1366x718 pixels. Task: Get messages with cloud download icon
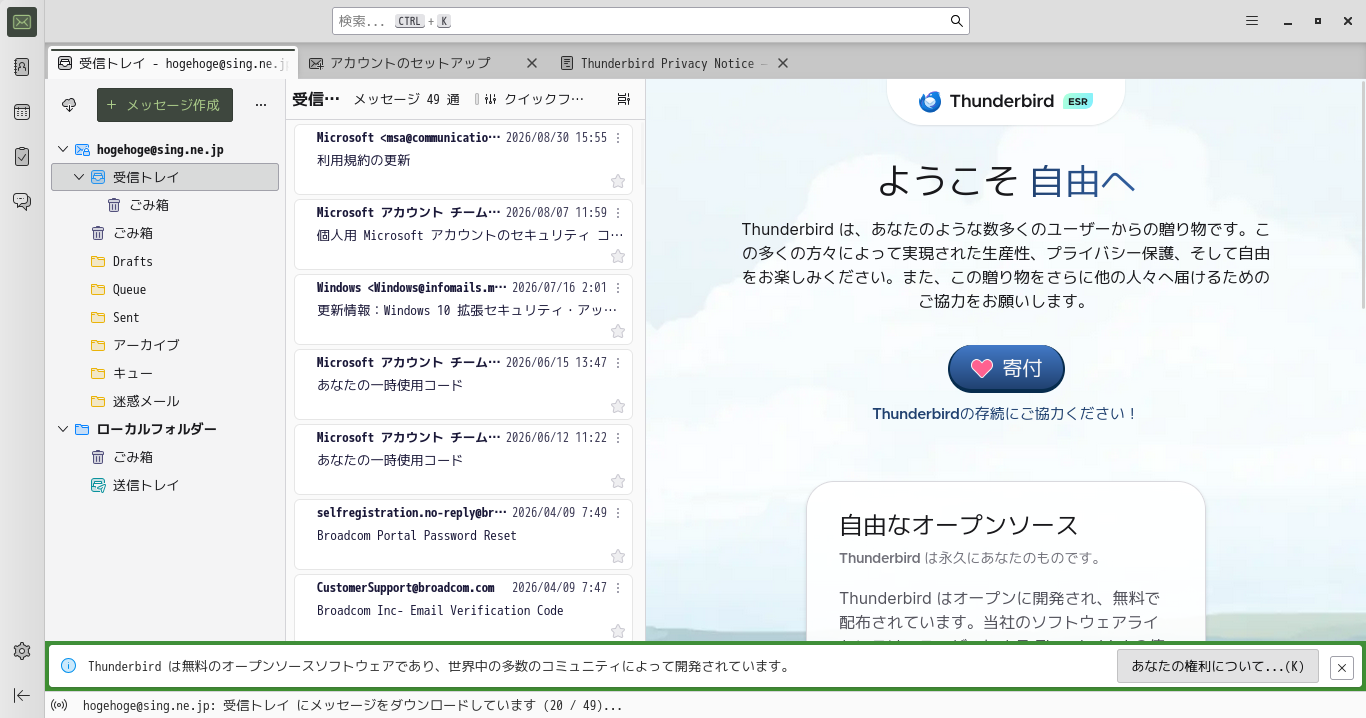tap(69, 105)
